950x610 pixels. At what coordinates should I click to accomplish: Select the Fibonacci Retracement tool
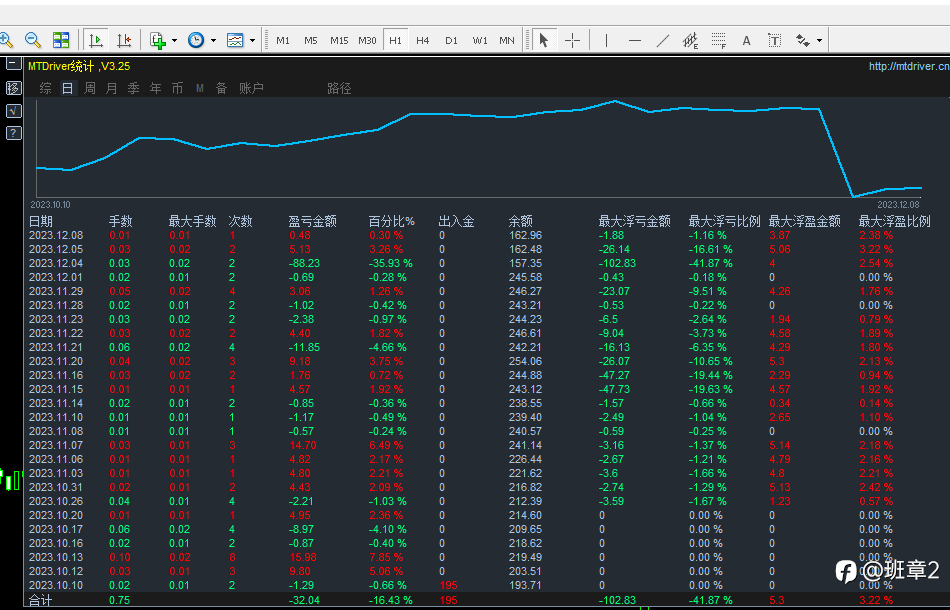[719, 40]
